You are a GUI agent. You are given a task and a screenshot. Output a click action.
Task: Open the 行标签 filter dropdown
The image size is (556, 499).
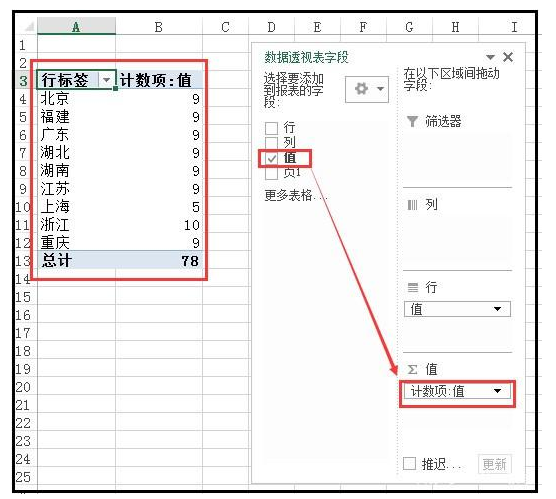point(106,80)
